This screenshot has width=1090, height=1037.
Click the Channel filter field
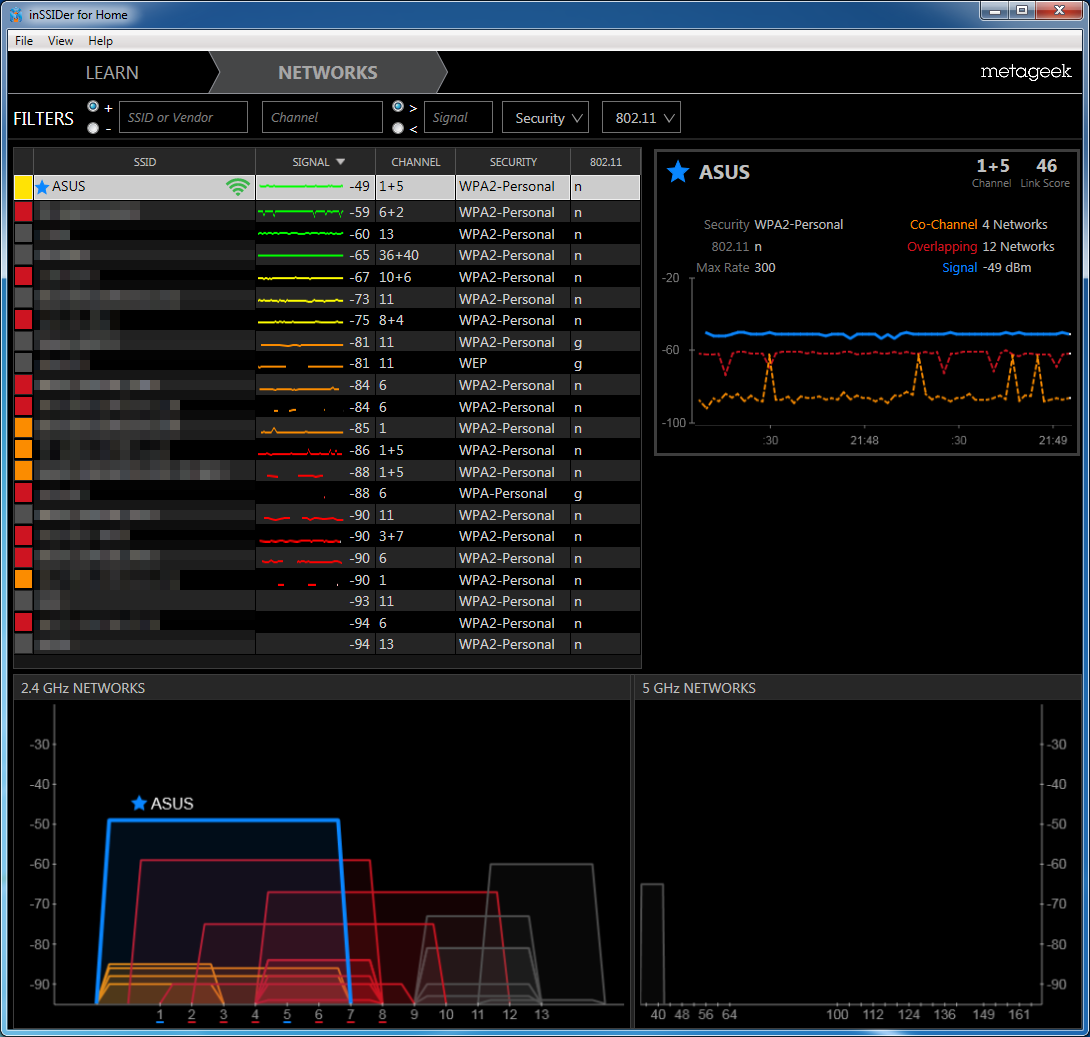click(322, 117)
